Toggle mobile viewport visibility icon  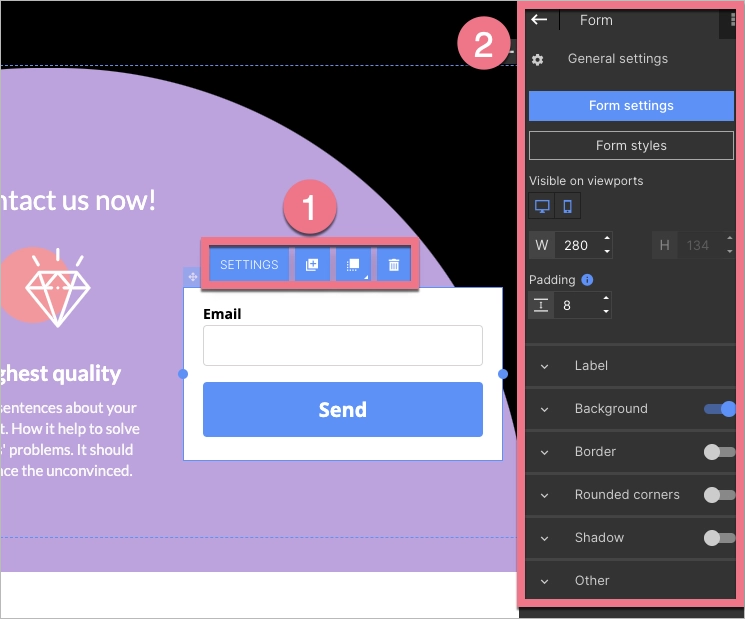pyautogui.click(x=567, y=207)
